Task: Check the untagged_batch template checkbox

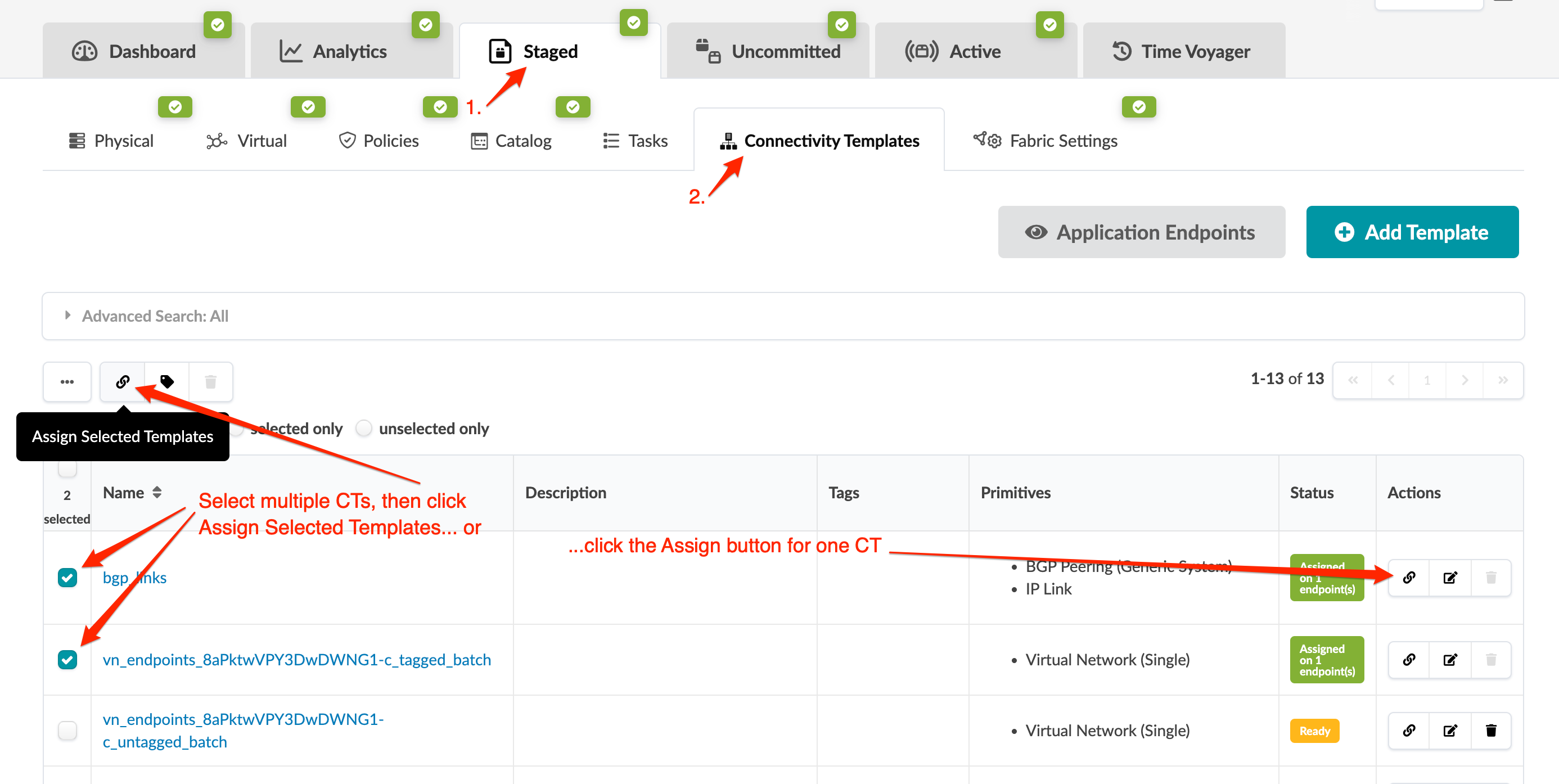Action: tap(67, 731)
